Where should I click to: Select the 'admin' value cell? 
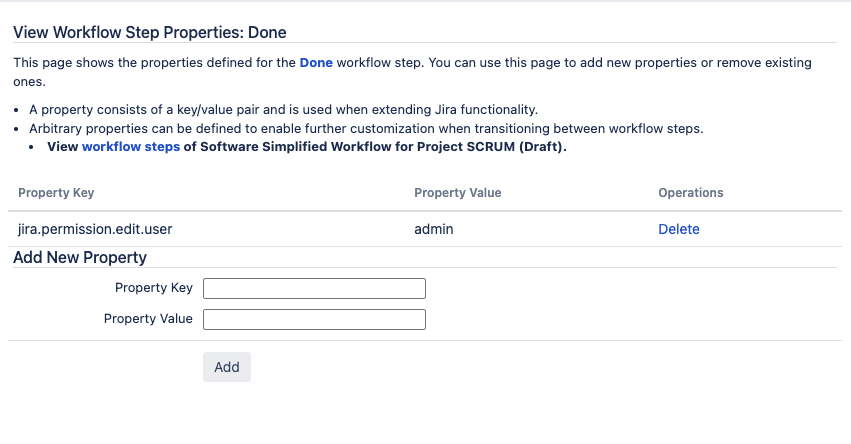point(433,229)
